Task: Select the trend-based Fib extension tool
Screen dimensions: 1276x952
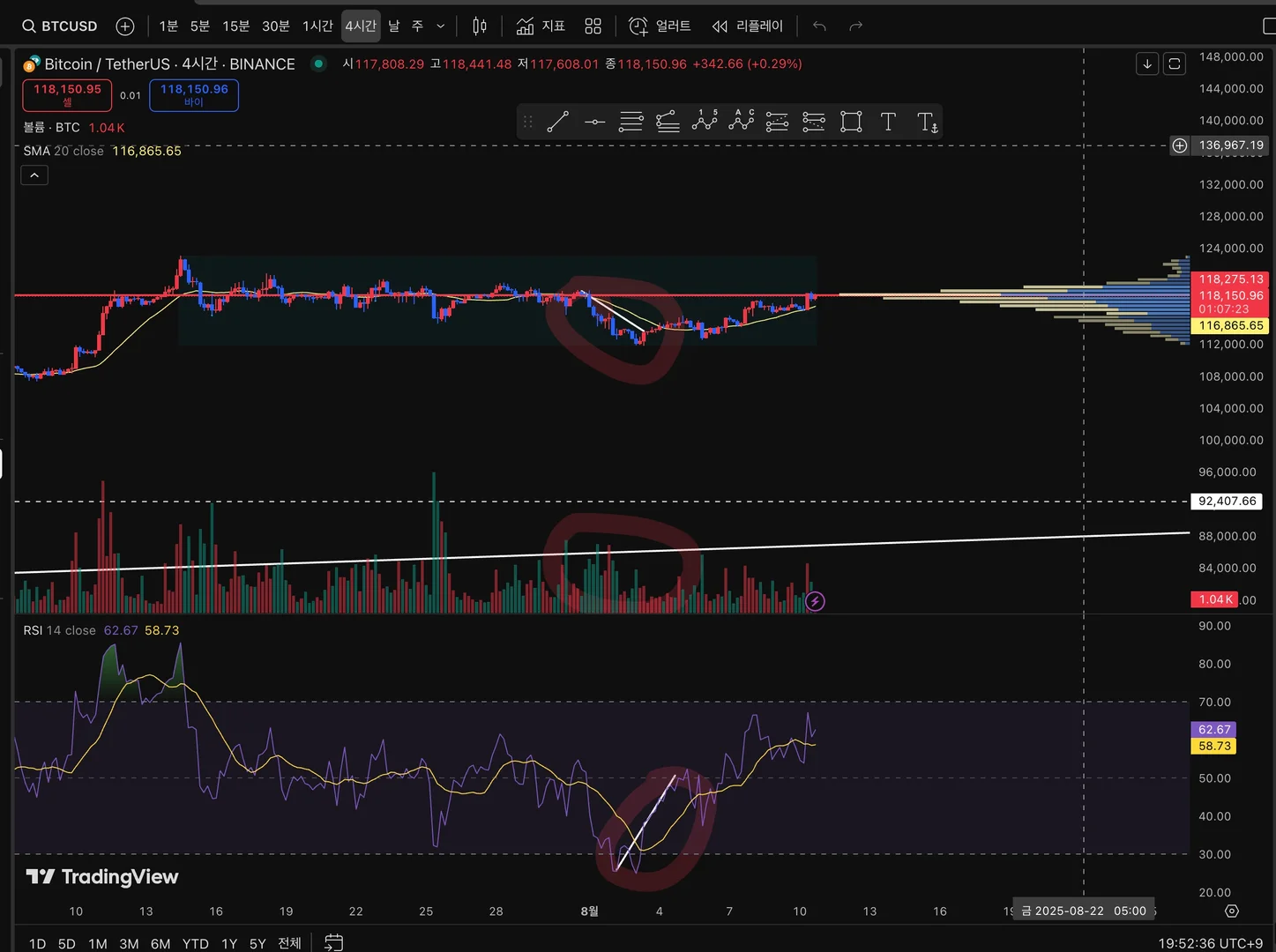Action: [668, 122]
